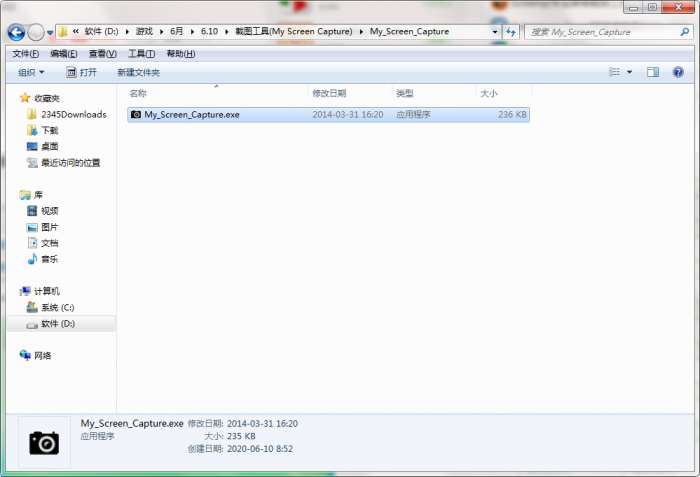Open the 文档 library
Image resolution: width=700 pixels, height=477 pixels.
point(43,243)
